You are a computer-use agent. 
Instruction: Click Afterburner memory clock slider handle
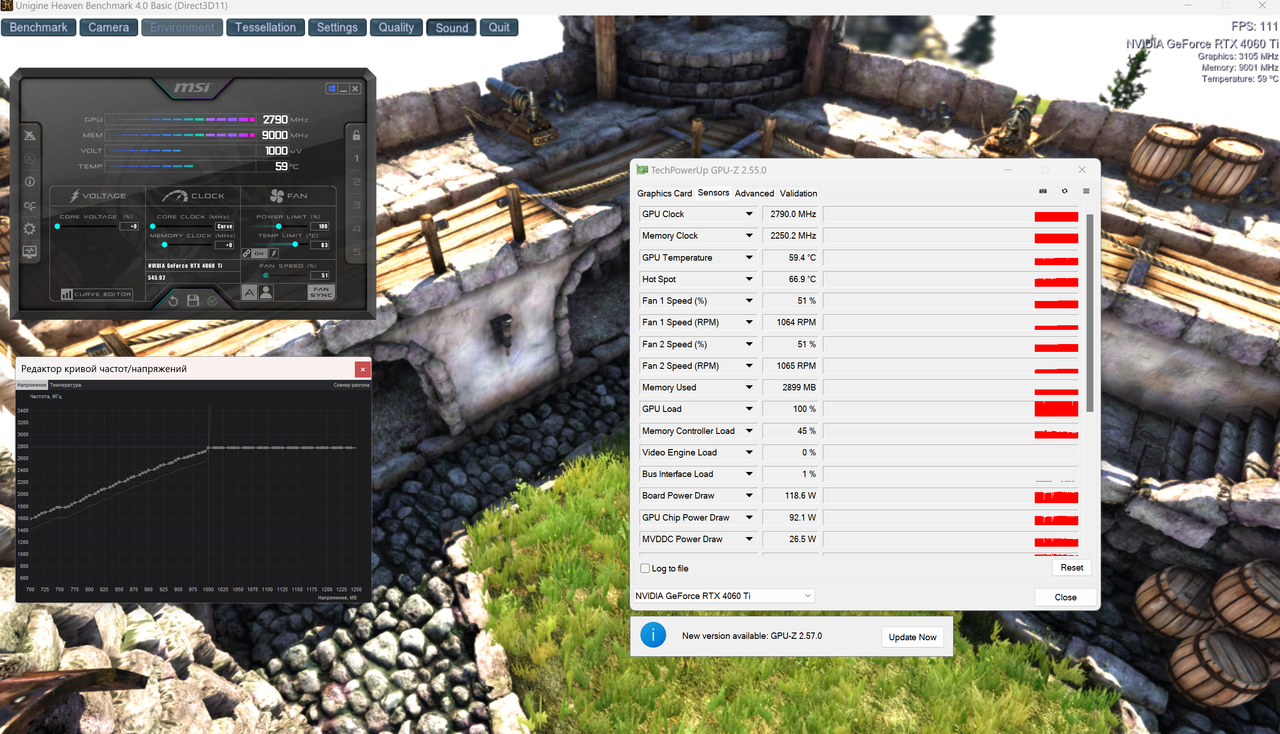164,244
